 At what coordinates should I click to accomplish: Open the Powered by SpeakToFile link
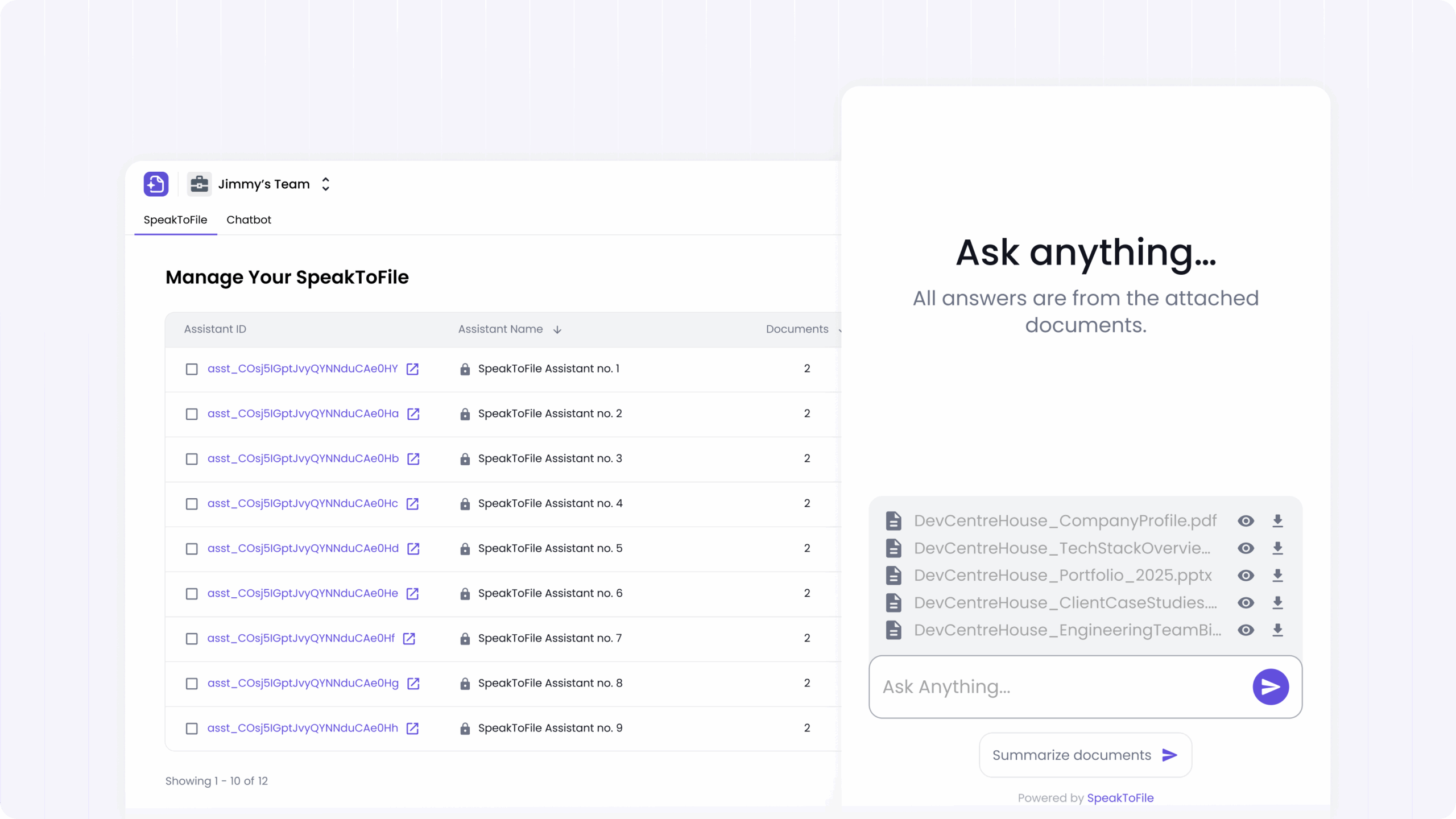click(1120, 798)
